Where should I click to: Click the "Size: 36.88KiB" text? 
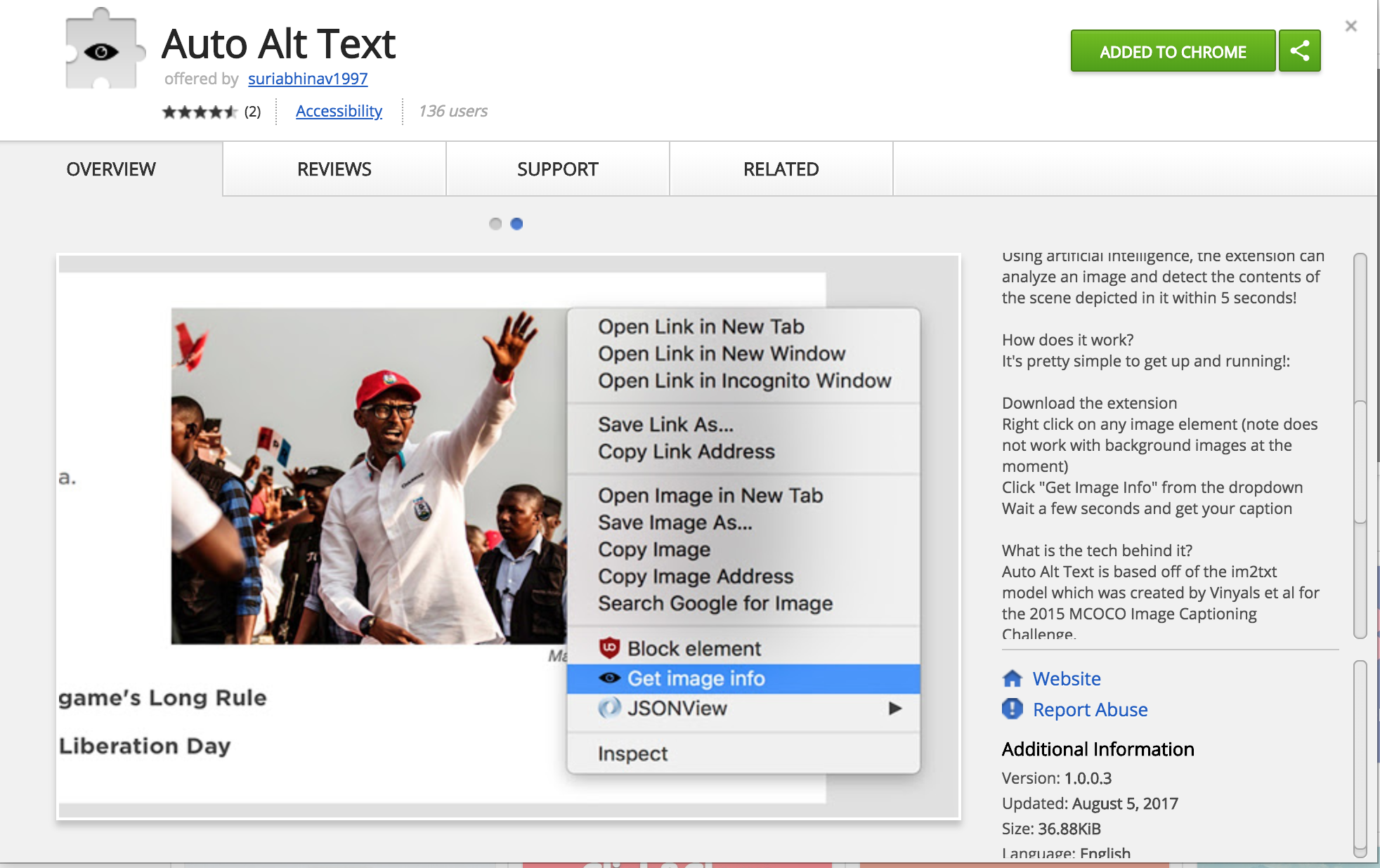tap(1051, 829)
